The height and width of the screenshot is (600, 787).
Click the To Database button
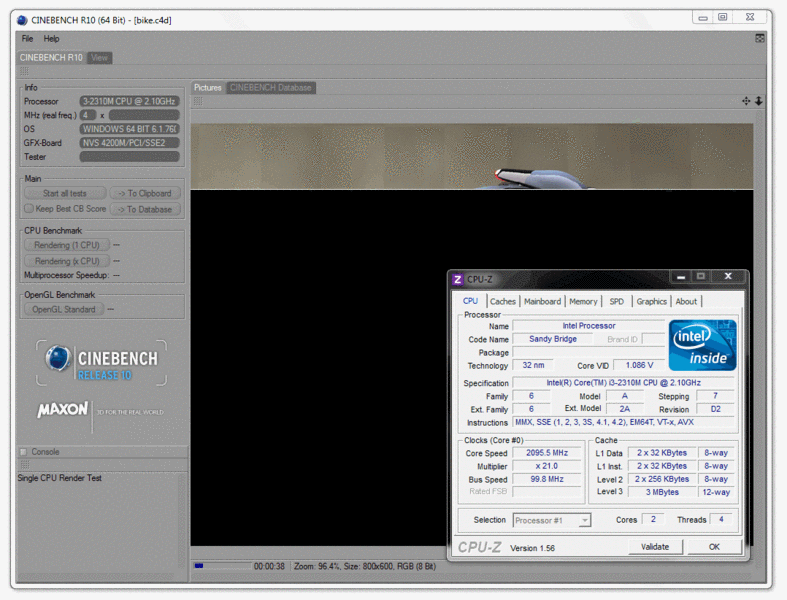tap(145, 209)
